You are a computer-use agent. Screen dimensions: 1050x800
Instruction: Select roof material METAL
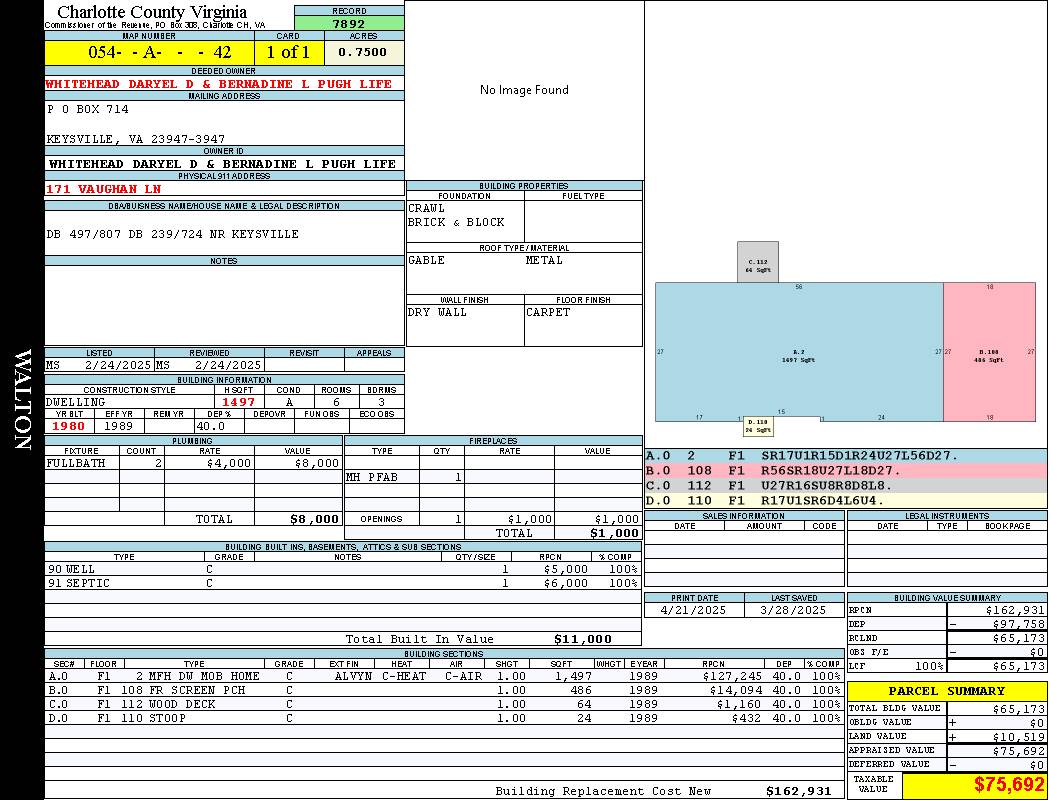pyautogui.click(x=544, y=260)
